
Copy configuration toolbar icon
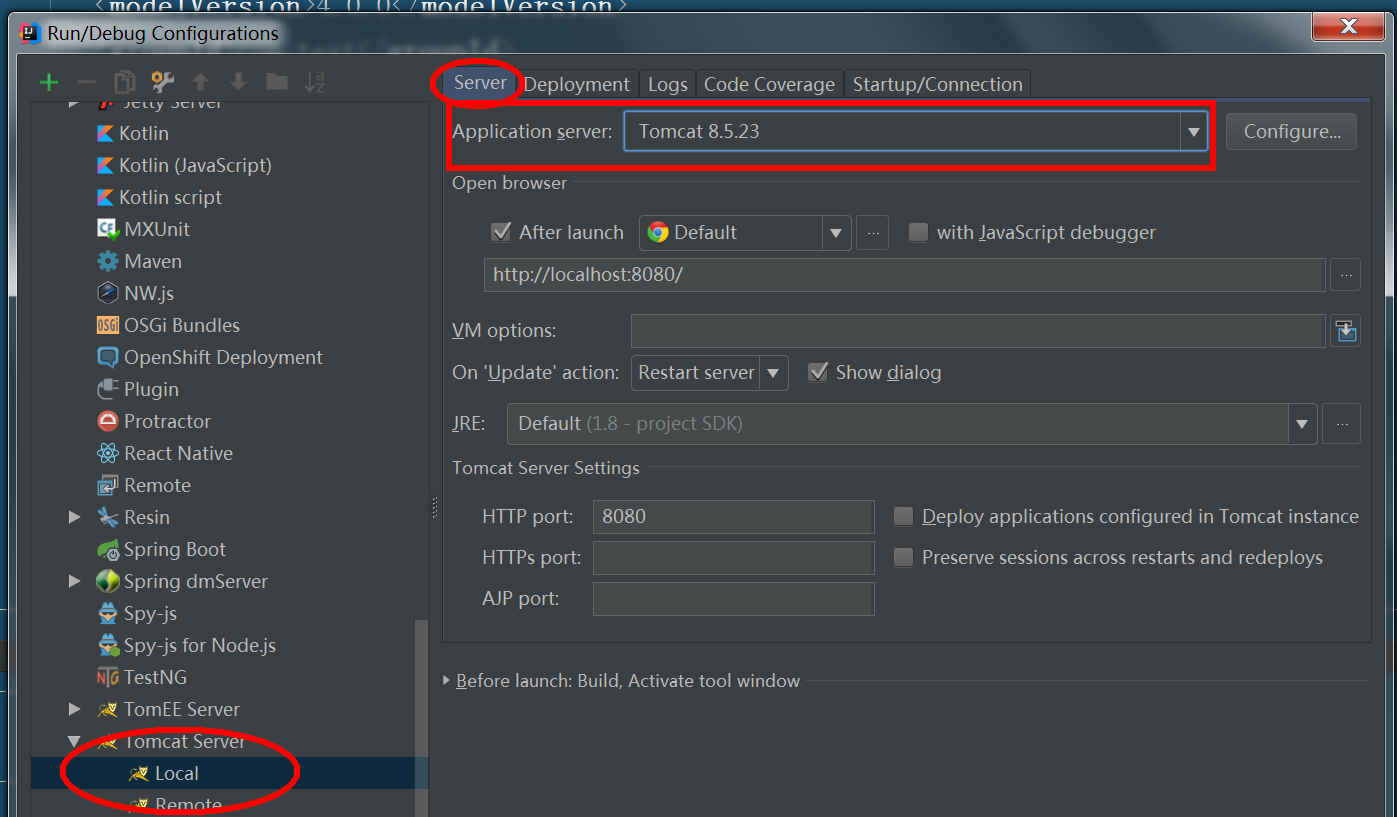tap(125, 82)
